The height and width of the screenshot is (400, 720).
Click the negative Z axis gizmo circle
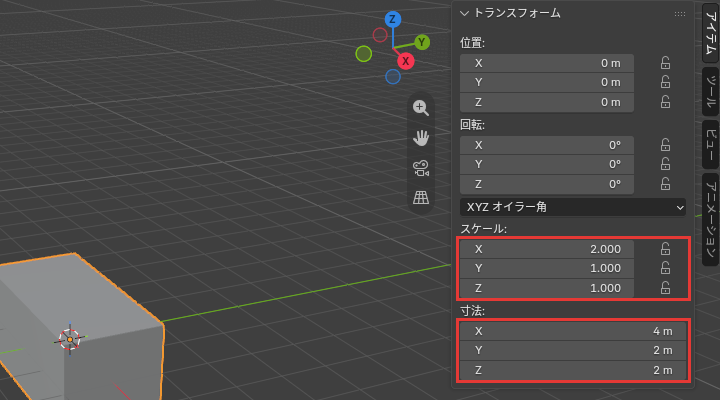[393, 77]
